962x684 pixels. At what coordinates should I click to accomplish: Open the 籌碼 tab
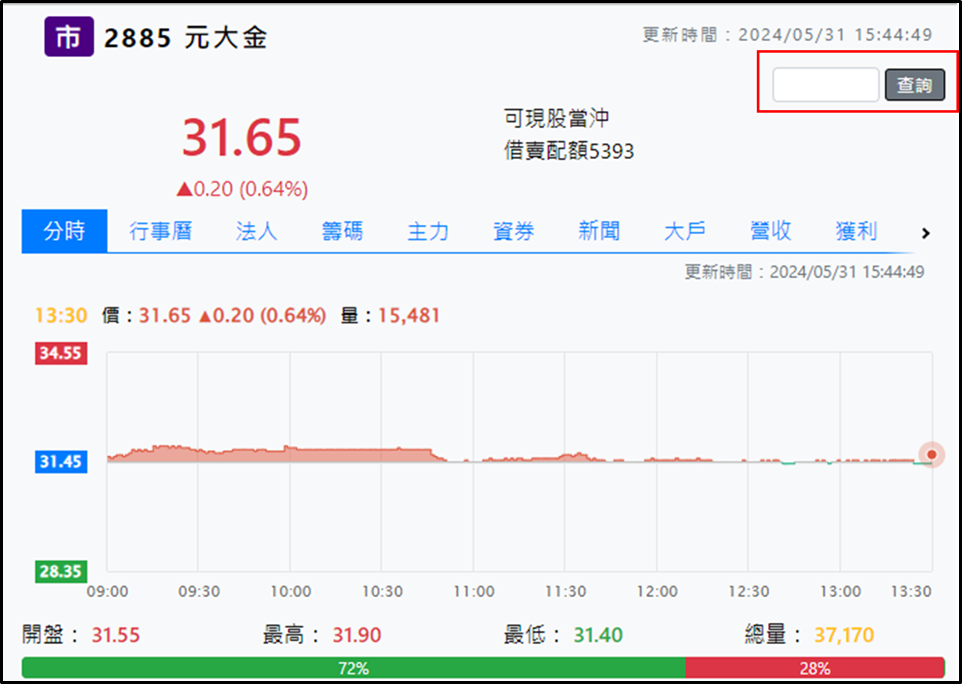pos(342,231)
